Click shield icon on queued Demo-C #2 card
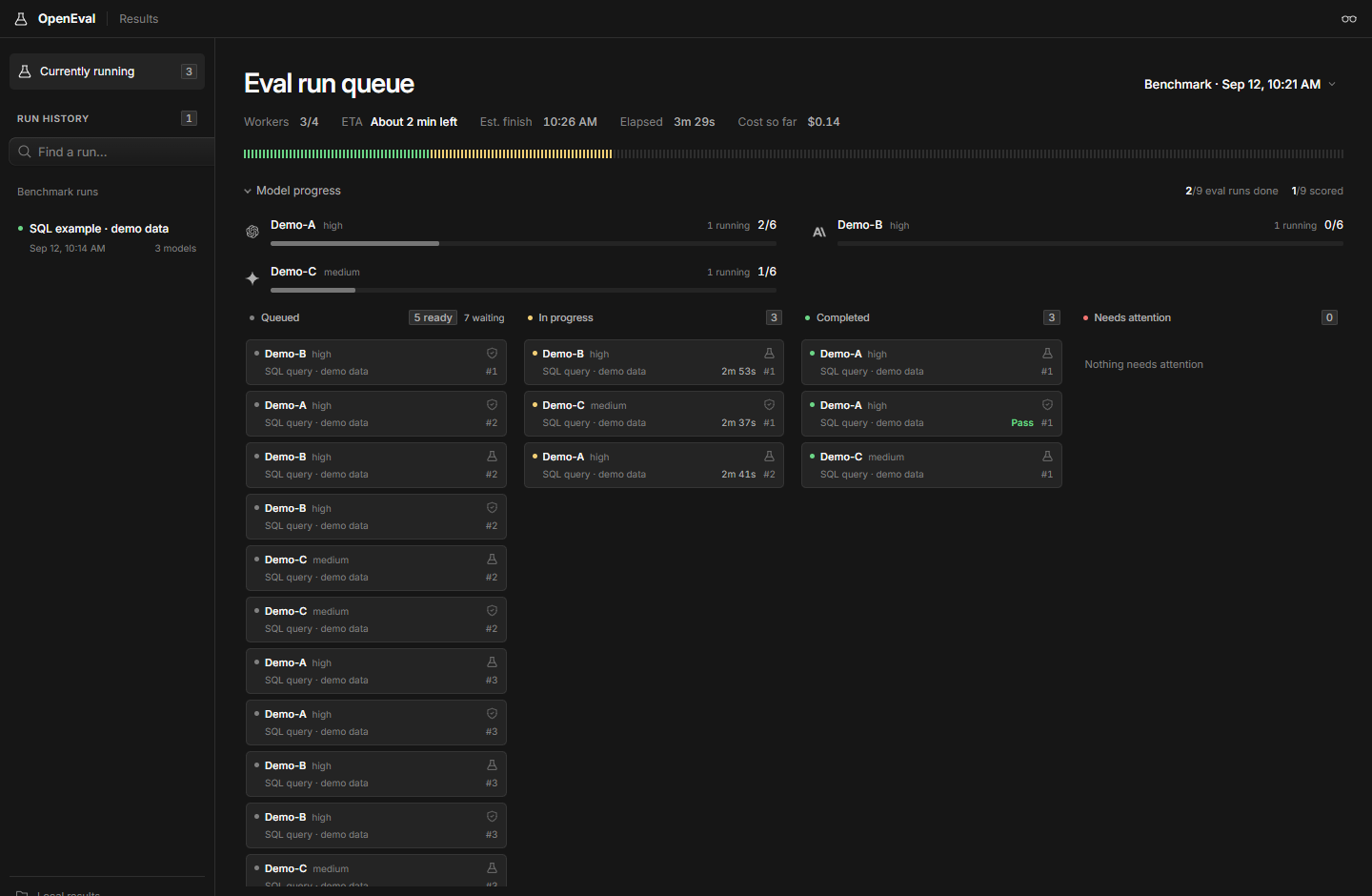Viewport: 1372px width, 896px height. tap(492, 611)
